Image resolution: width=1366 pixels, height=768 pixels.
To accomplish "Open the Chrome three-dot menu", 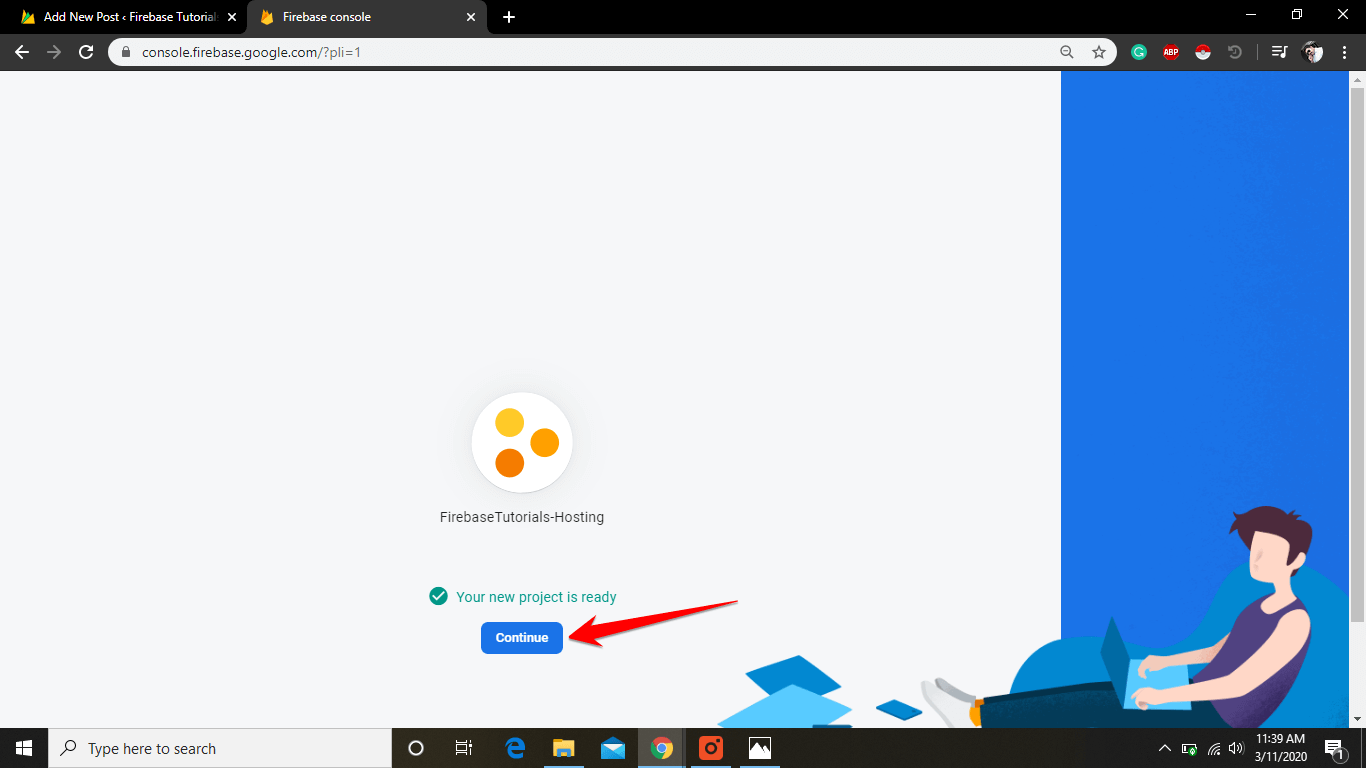I will coord(1345,52).
